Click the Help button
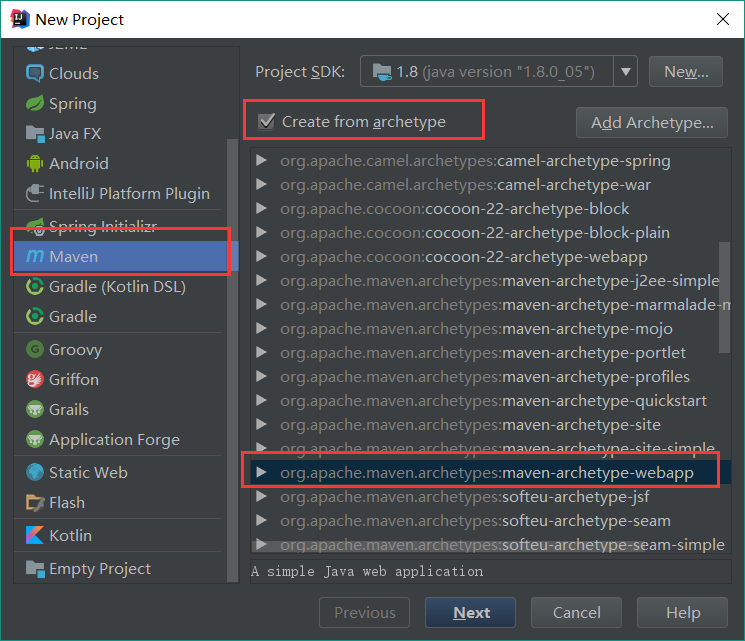The width and height of the screenshot is (745, 641). (683, 612)
